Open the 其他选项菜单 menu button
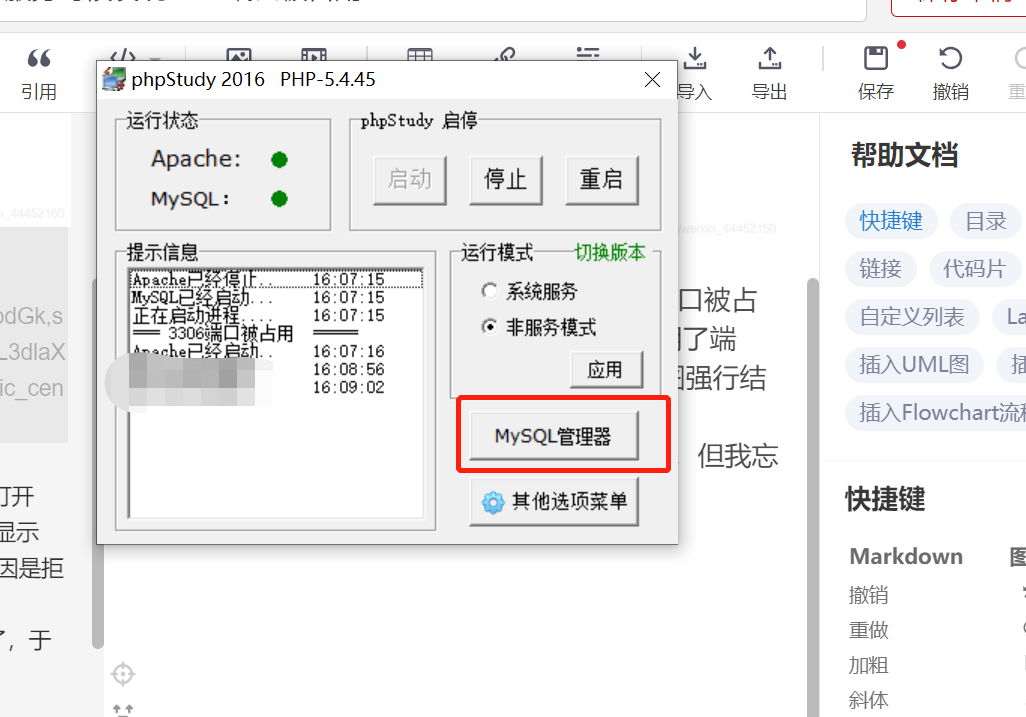The width and height of the screenshot is (1026, 717). (554, 502)
